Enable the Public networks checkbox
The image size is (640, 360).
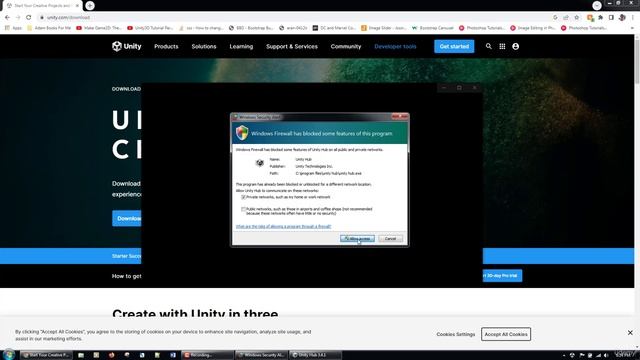(x=244, y=209)
